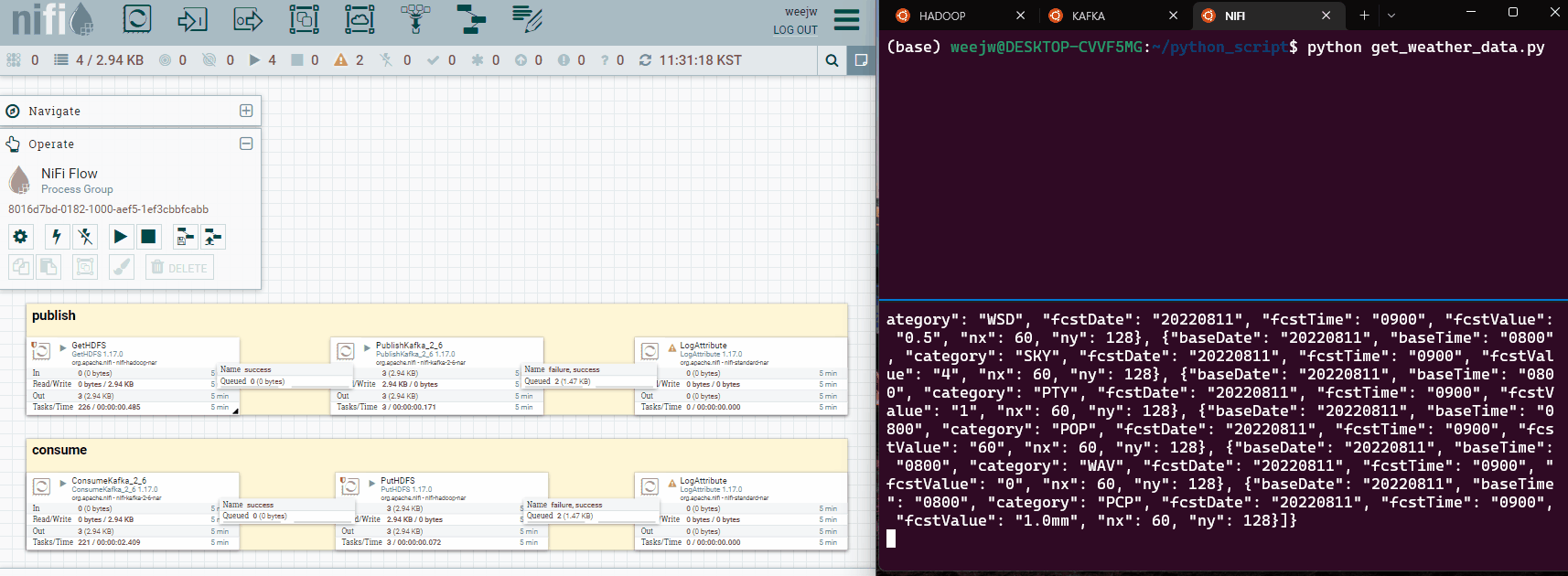The image size is (1568, 576).
Task: Click the queued flowfiles 4 / 2.94 KB status
Action: click(x=99, y=60)
